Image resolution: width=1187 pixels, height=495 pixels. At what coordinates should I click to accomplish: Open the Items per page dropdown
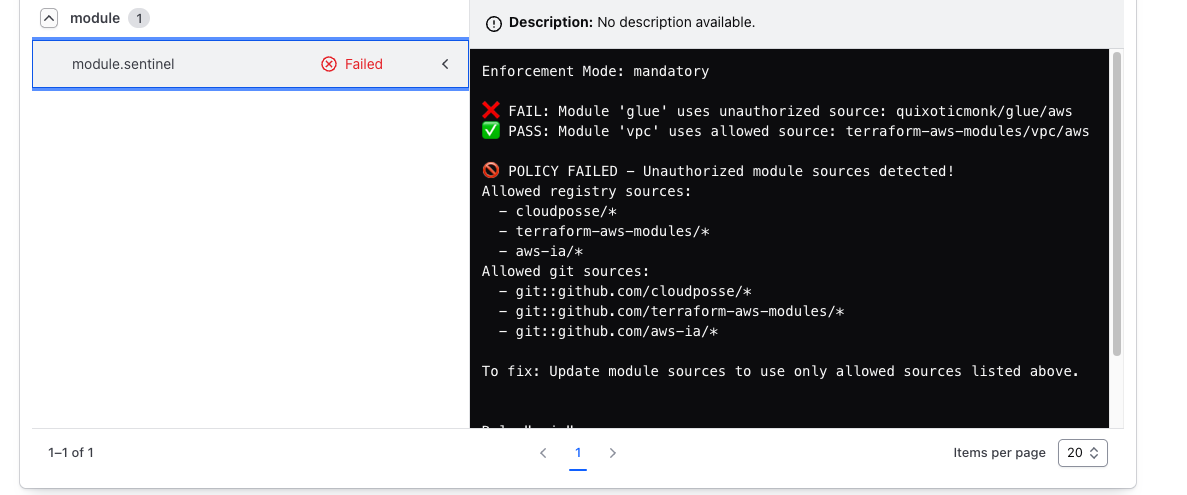click(1082, 453)
